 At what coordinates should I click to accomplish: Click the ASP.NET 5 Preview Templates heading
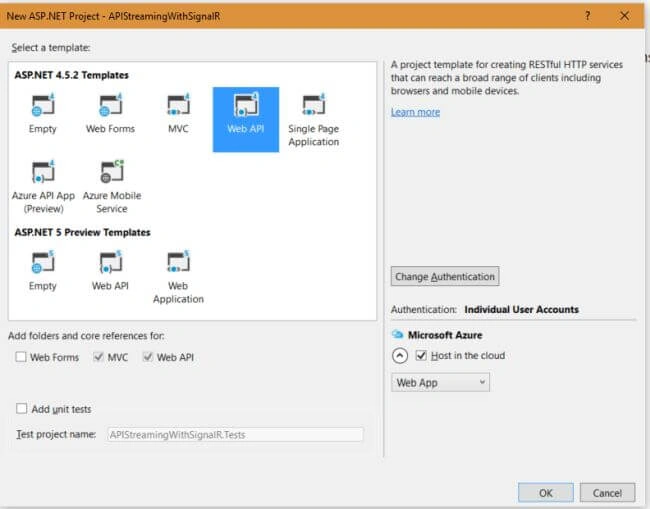[82, 232]
